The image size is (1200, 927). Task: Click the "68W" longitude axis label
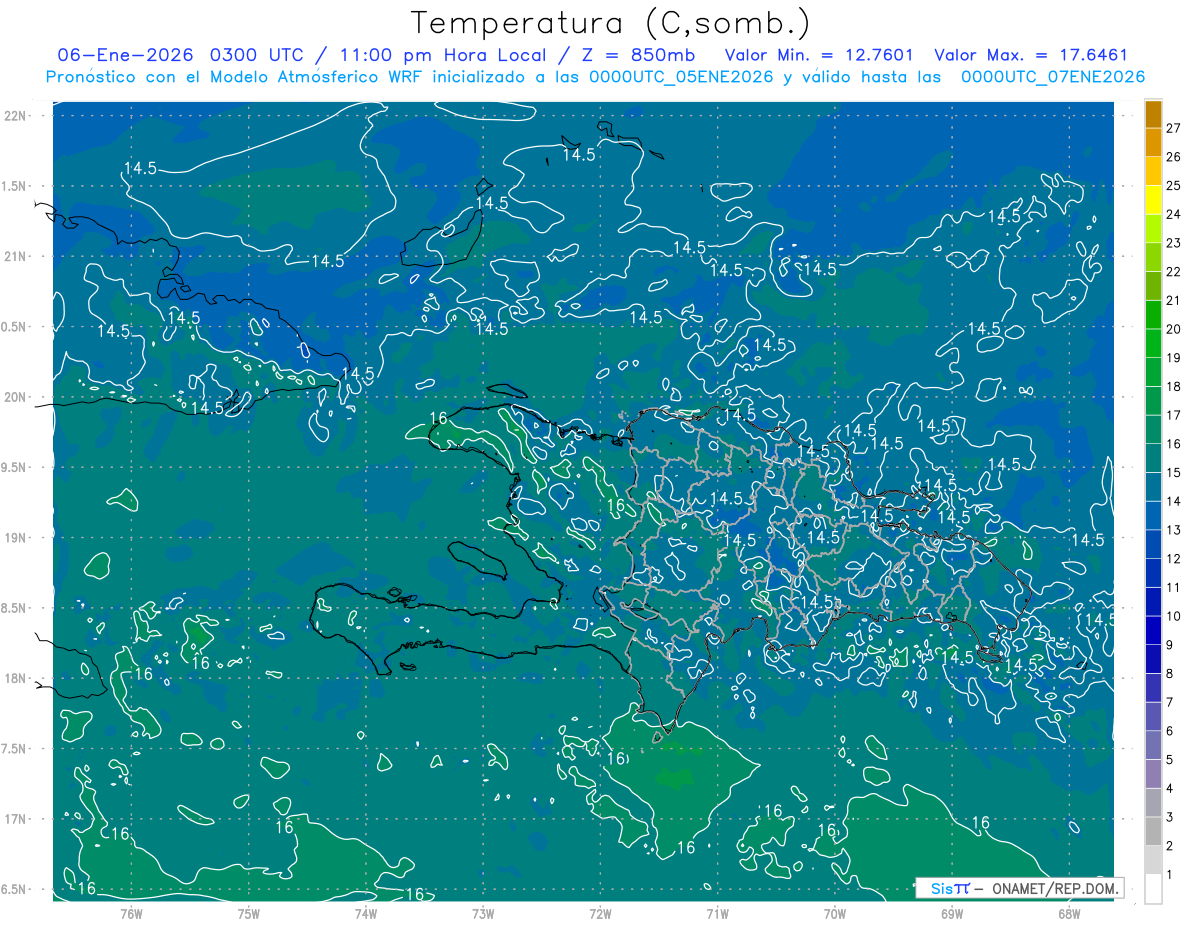tap(1069, 913)
